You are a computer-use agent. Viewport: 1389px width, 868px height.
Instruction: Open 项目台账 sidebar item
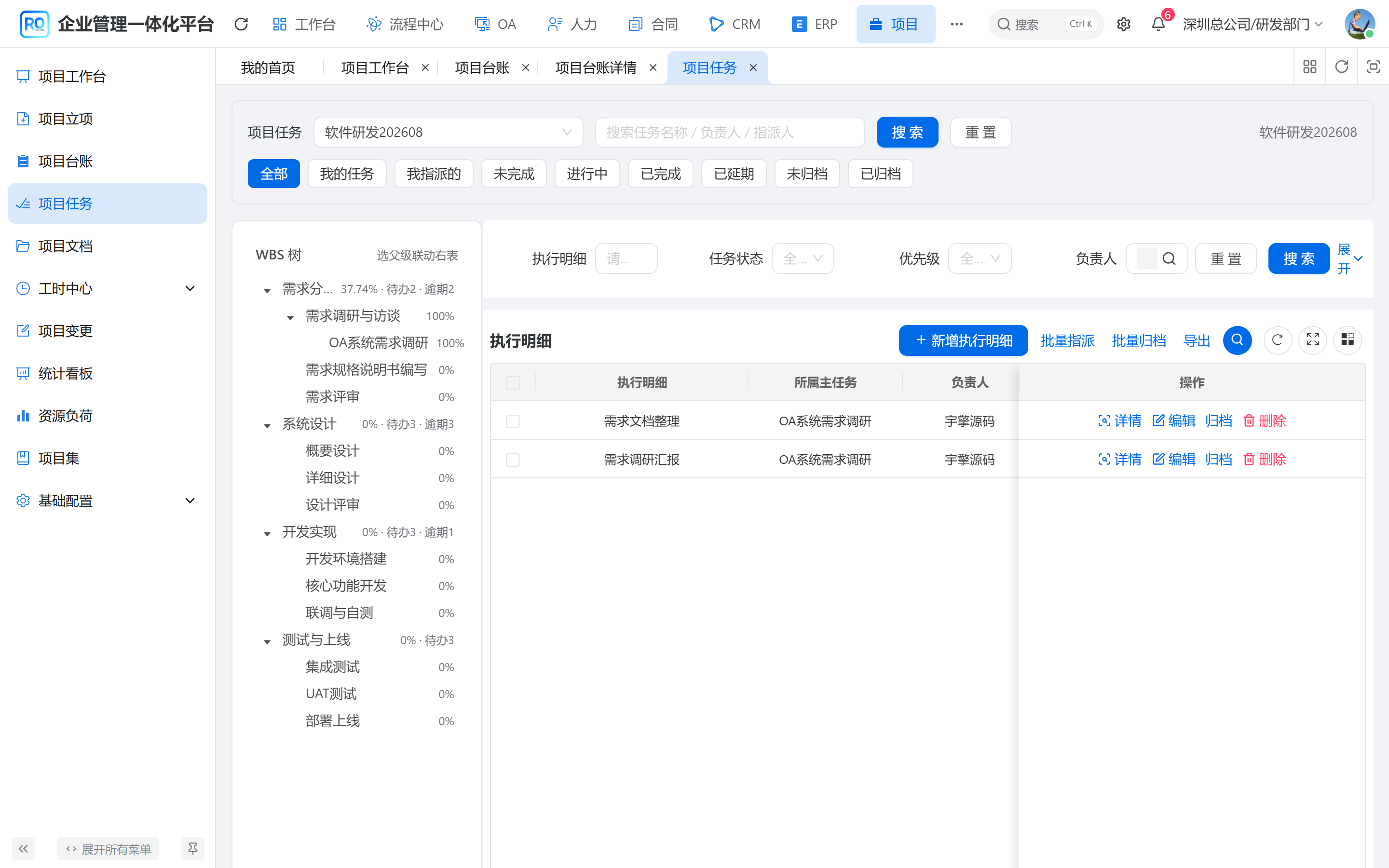coord(108,162)
